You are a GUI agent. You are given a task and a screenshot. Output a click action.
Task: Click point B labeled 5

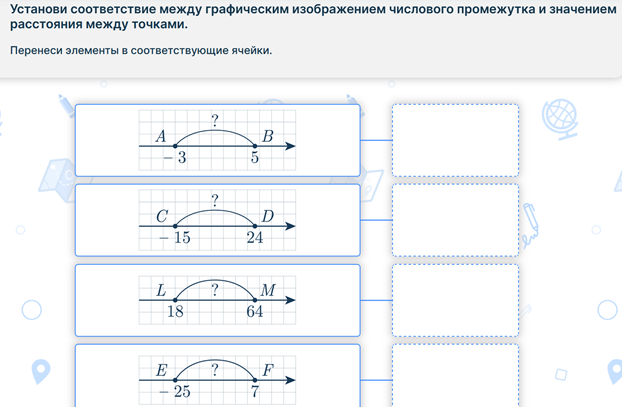tap(255, 146)
